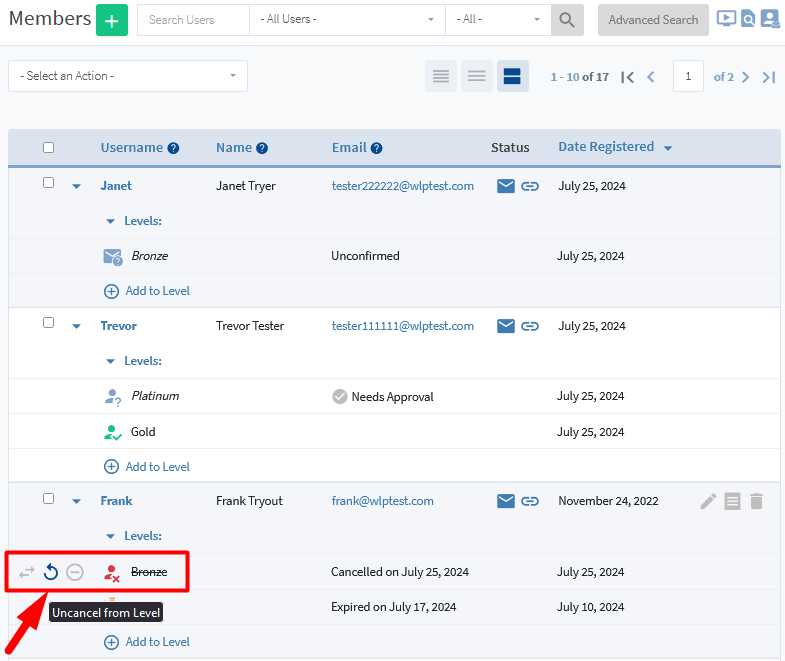Sort by Username column header
This screenshot has height=661, width=785.
pyautogui.click(x=132, y=148)
